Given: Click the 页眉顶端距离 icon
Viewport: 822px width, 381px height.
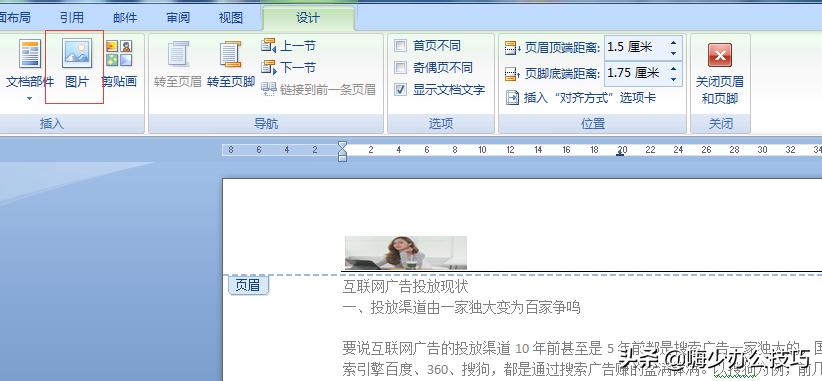Looking at the screenshot, I should (512, 48).
